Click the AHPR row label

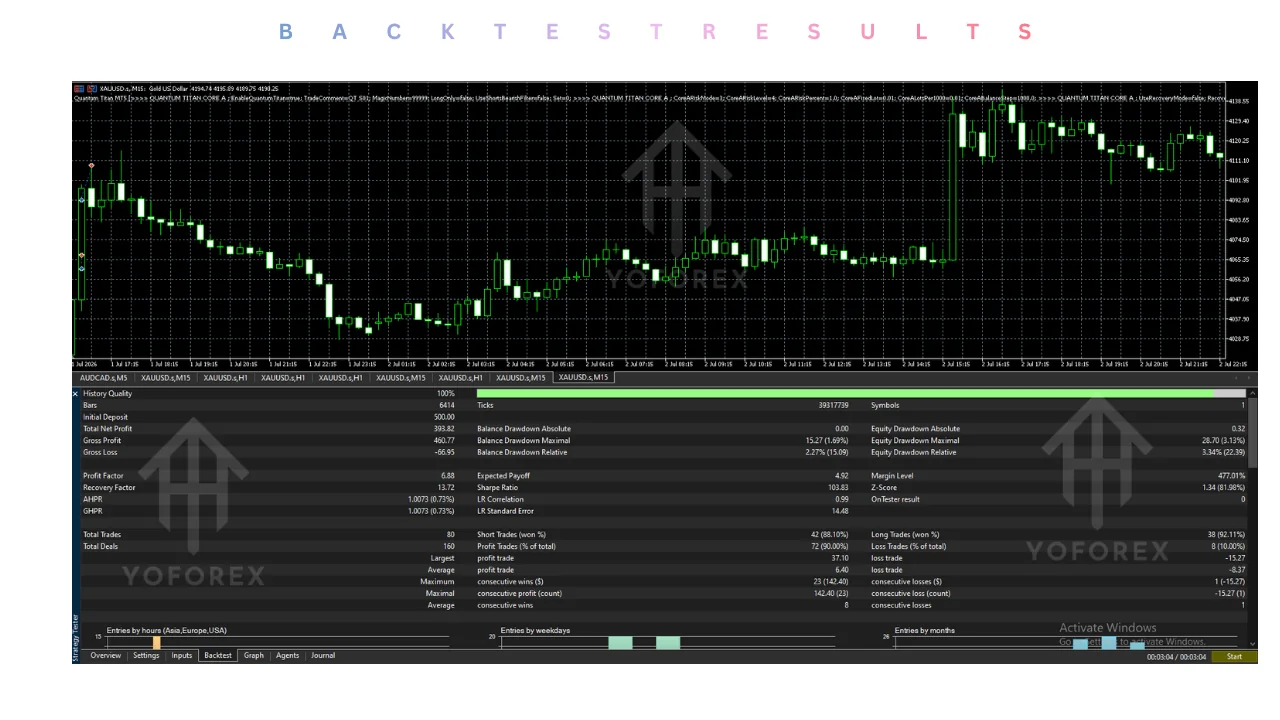93,499
